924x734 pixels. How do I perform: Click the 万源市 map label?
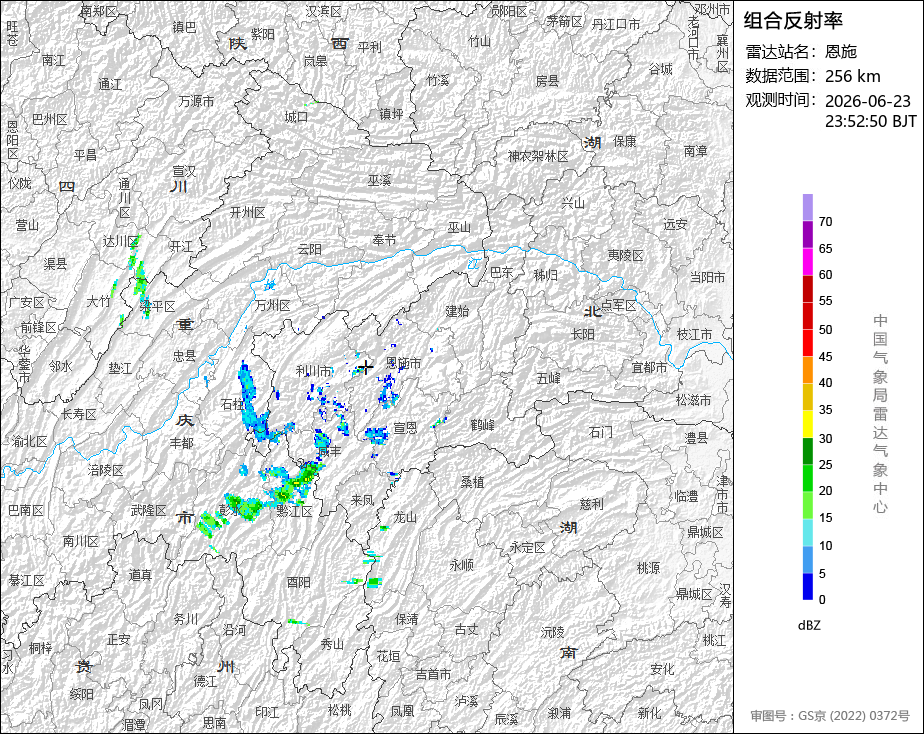196,101
